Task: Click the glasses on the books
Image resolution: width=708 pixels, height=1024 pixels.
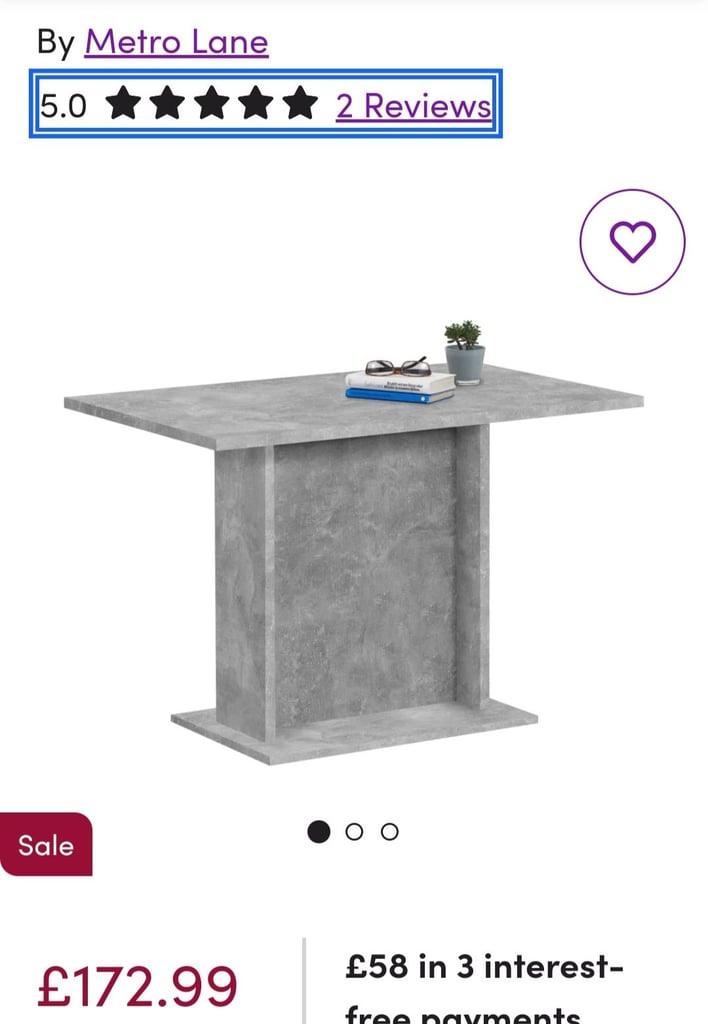Action: pos(398,367)
